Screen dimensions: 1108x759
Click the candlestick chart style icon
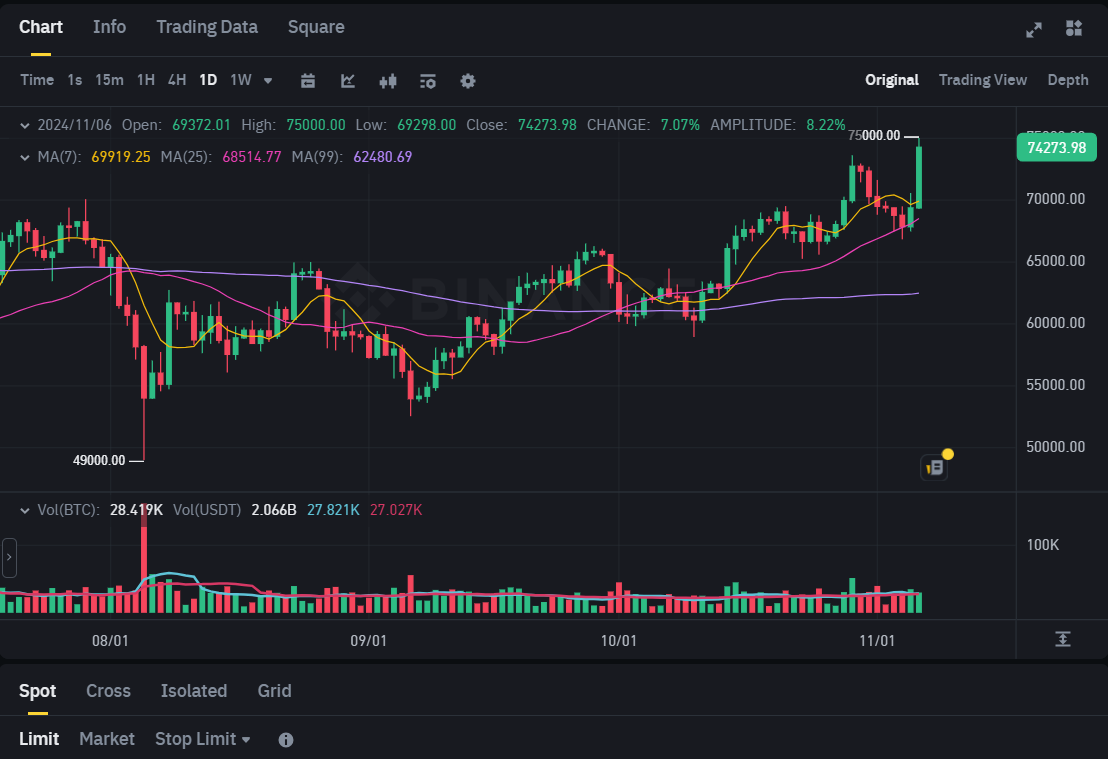(388, 81)
